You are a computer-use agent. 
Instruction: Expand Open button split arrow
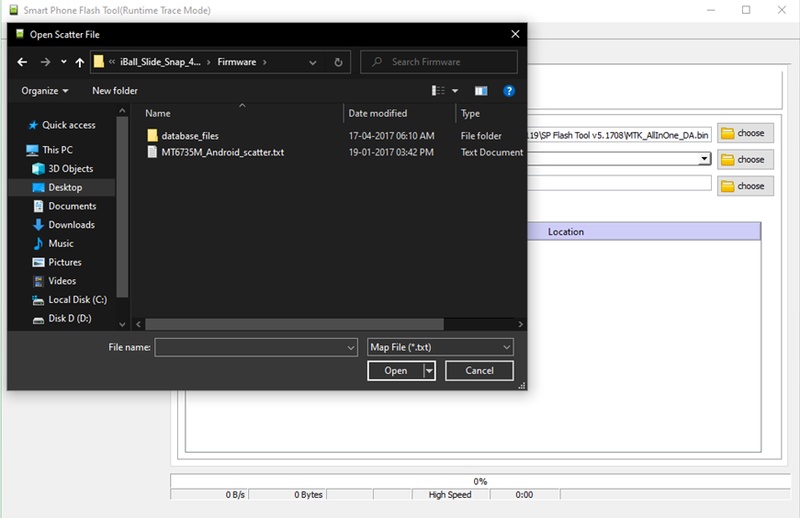click(430, 371)
